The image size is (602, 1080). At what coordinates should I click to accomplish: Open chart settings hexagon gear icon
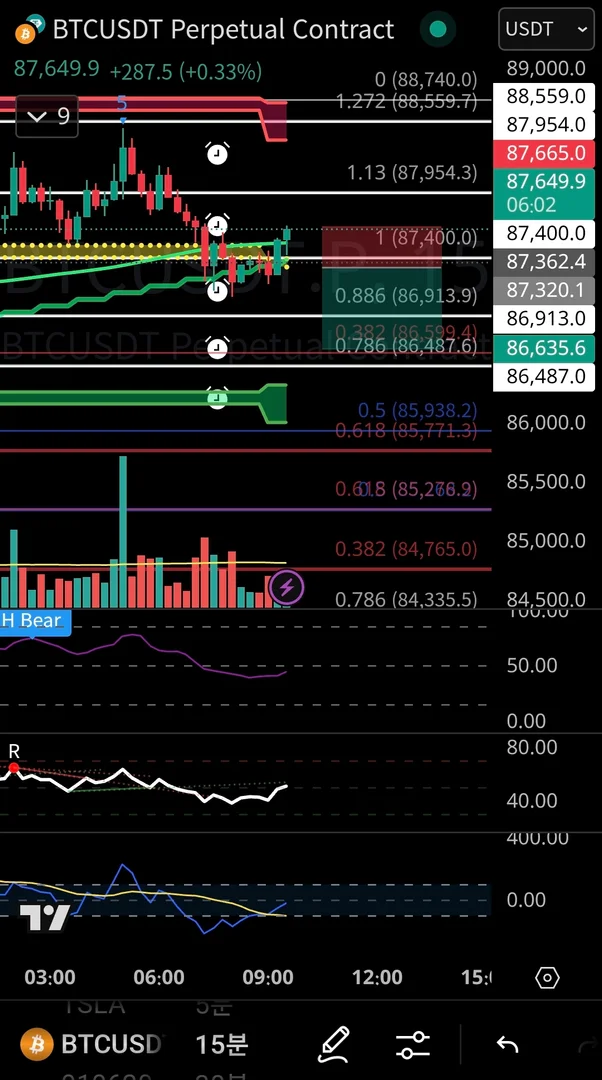(547, 977)
